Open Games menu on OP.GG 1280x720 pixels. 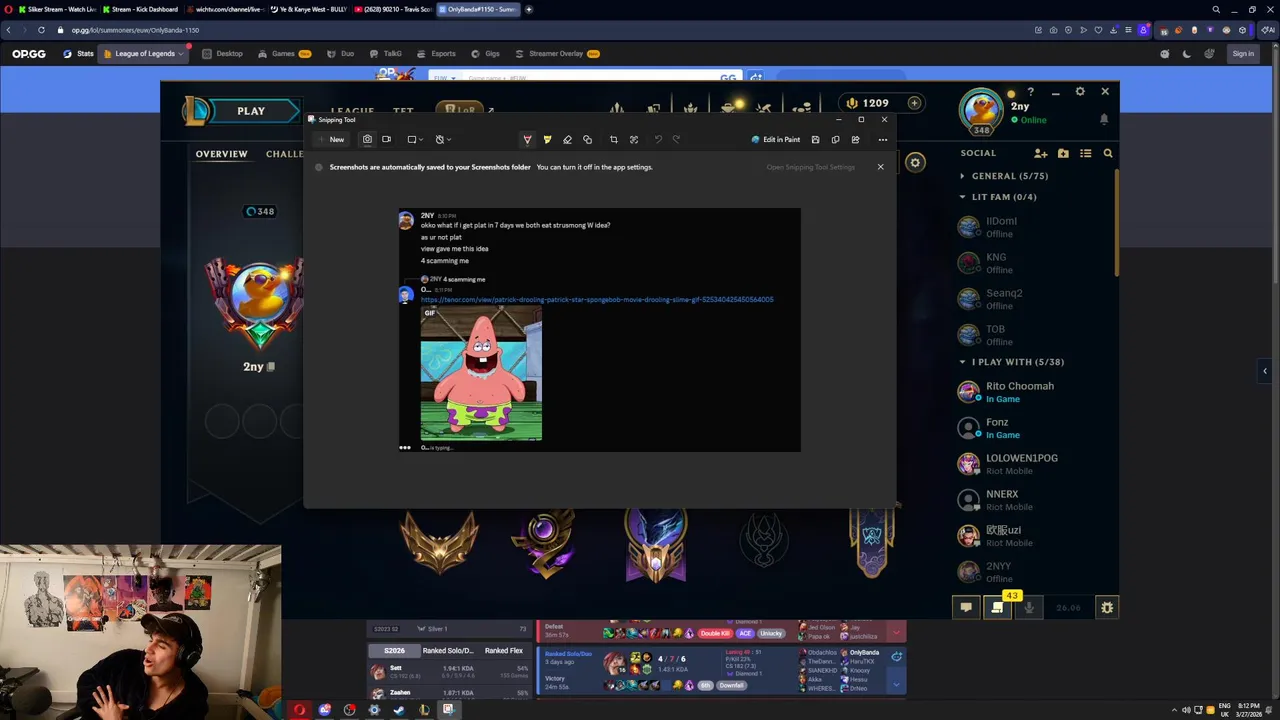pos(284,54)
